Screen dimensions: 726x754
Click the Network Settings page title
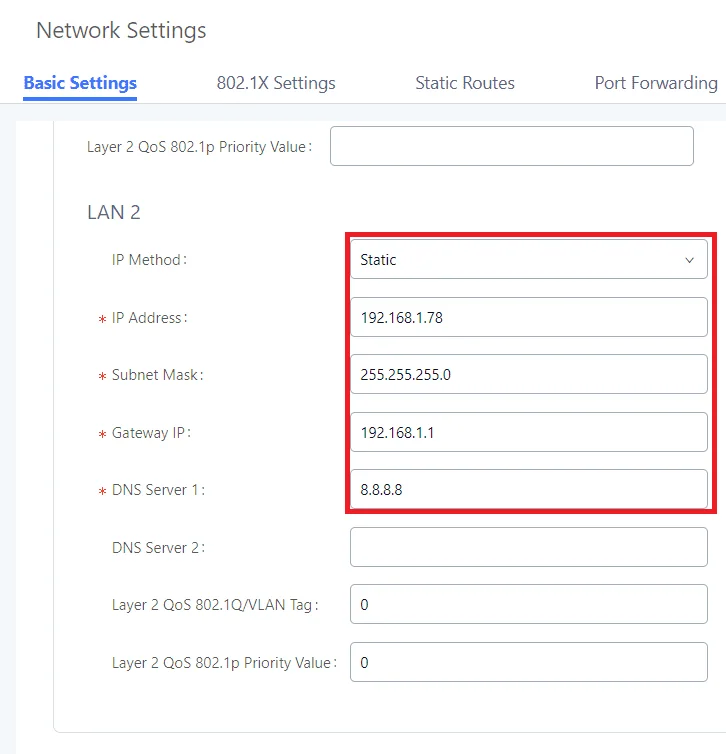click(x=121, y=30)
